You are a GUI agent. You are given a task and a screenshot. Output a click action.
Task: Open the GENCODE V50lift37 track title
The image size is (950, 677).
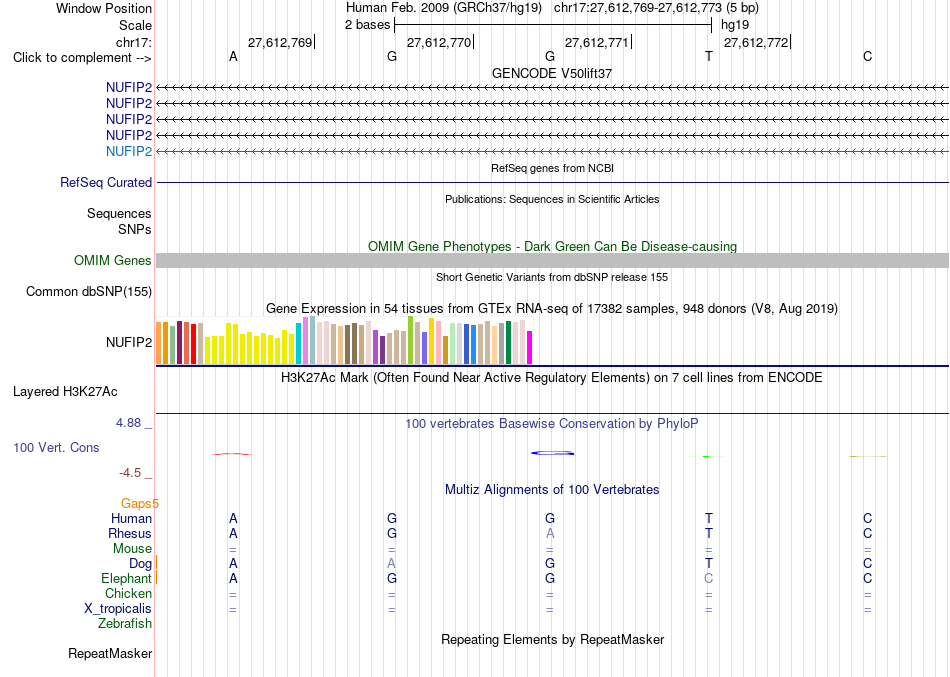pos(552,73)
